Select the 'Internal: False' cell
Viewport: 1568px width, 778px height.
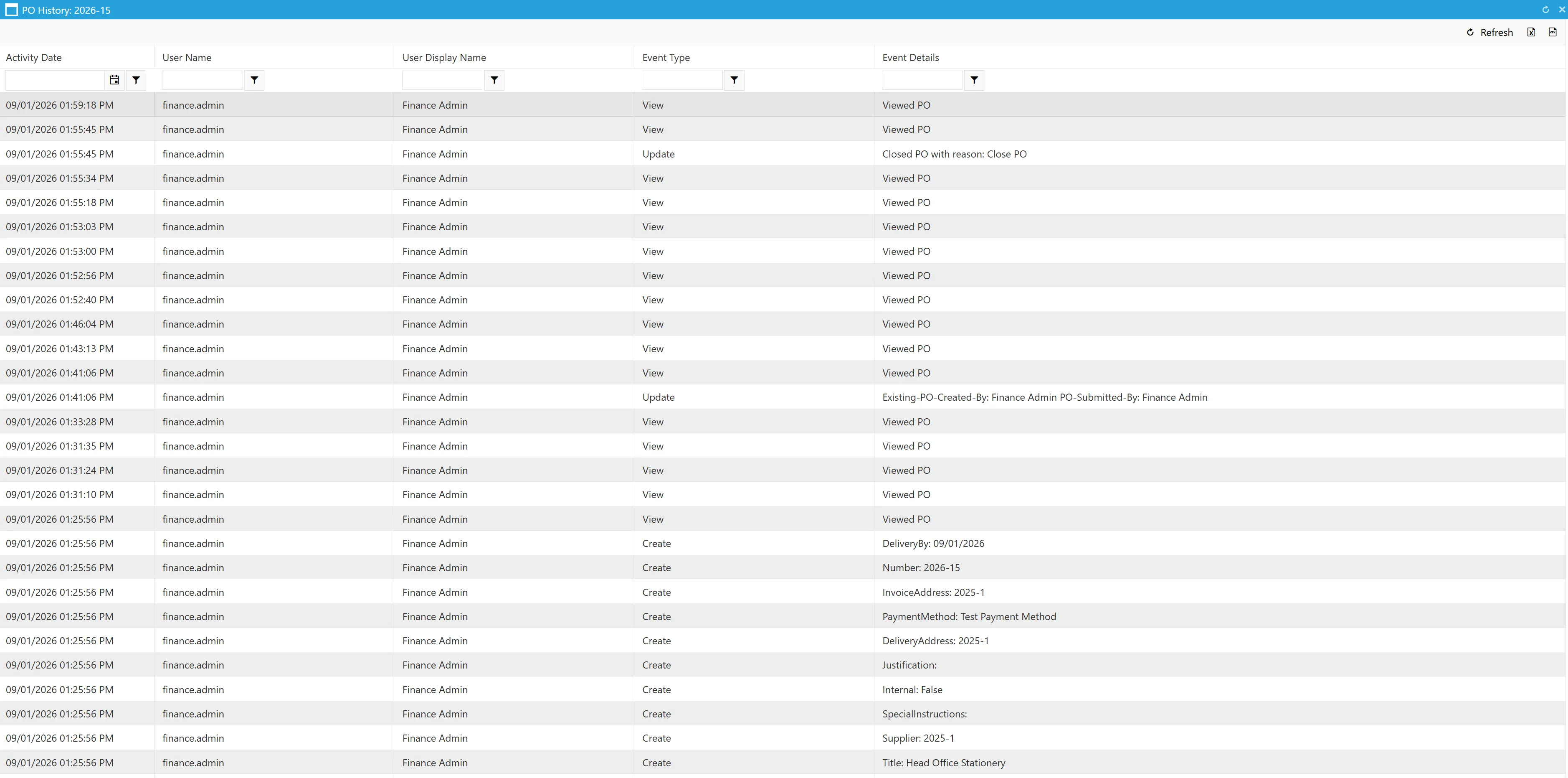[x=1220, y=690]
